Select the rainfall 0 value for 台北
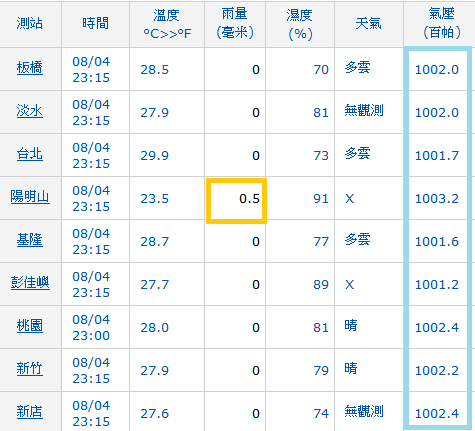475x431 pixels. pyautogui.click(x=256, y=156)
